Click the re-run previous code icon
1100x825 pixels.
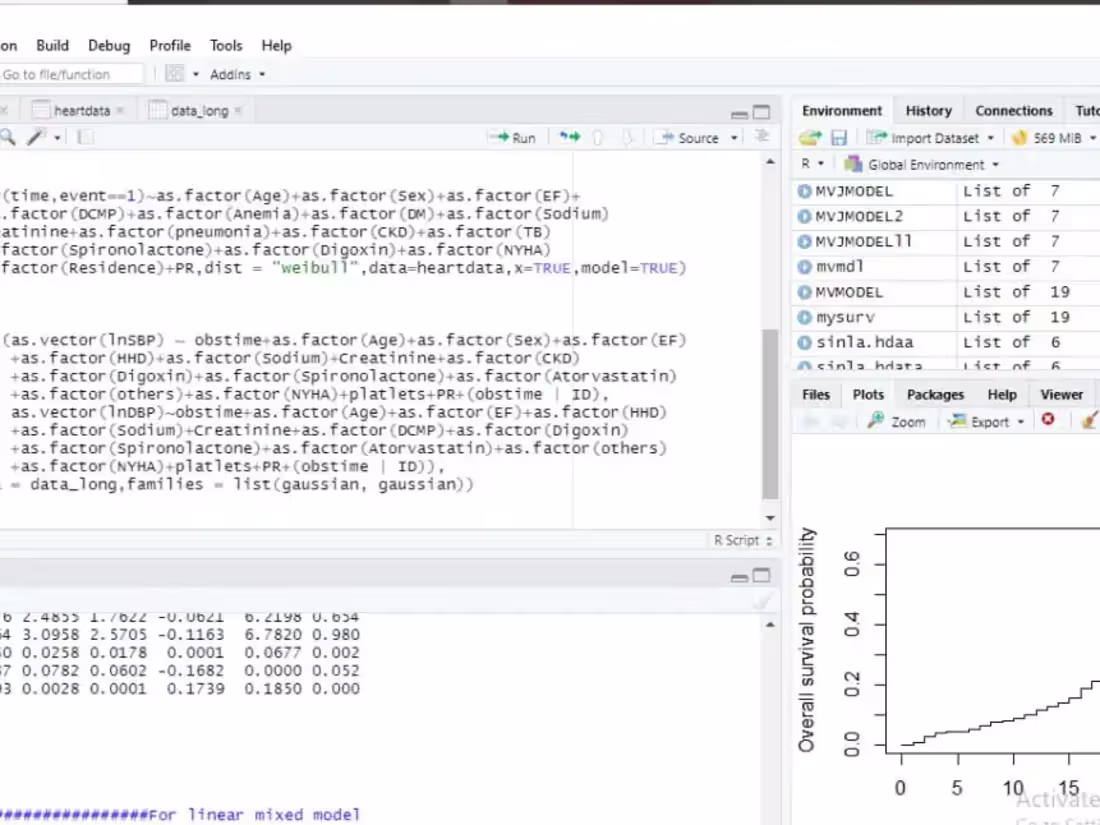pos(569,138)
